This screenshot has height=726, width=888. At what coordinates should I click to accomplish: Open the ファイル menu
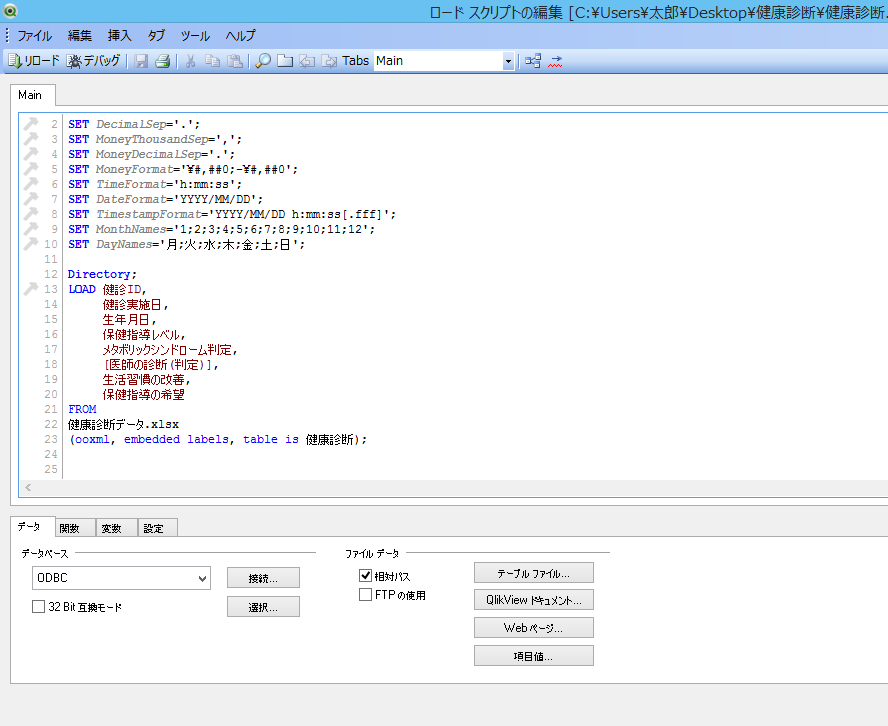(34, 36)
